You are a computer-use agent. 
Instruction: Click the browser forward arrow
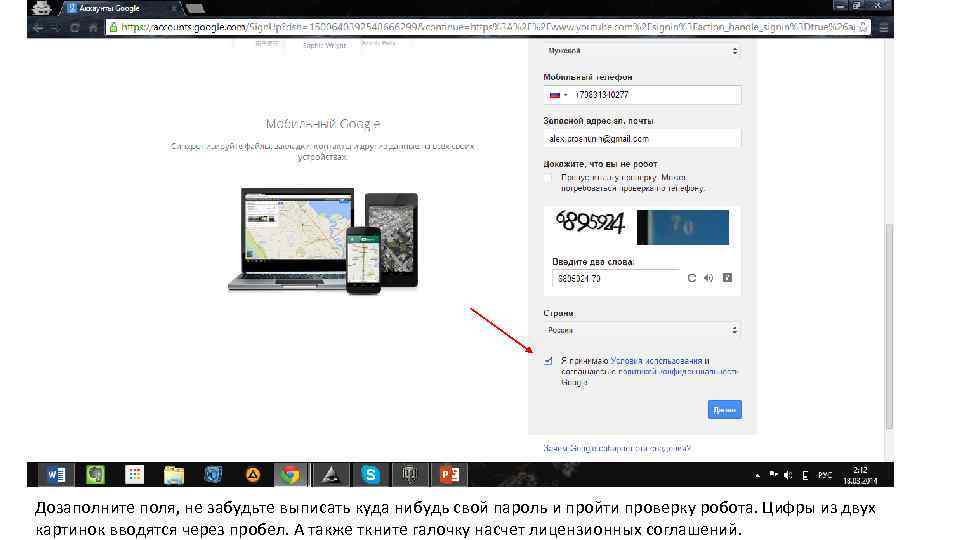point(55,28)
